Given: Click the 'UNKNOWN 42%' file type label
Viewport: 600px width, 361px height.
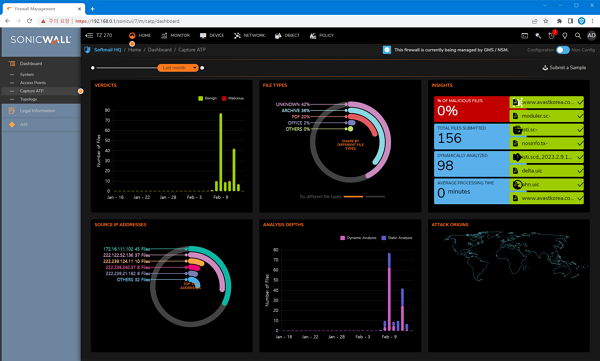Looking at the screenshot, I should point(293,104).
